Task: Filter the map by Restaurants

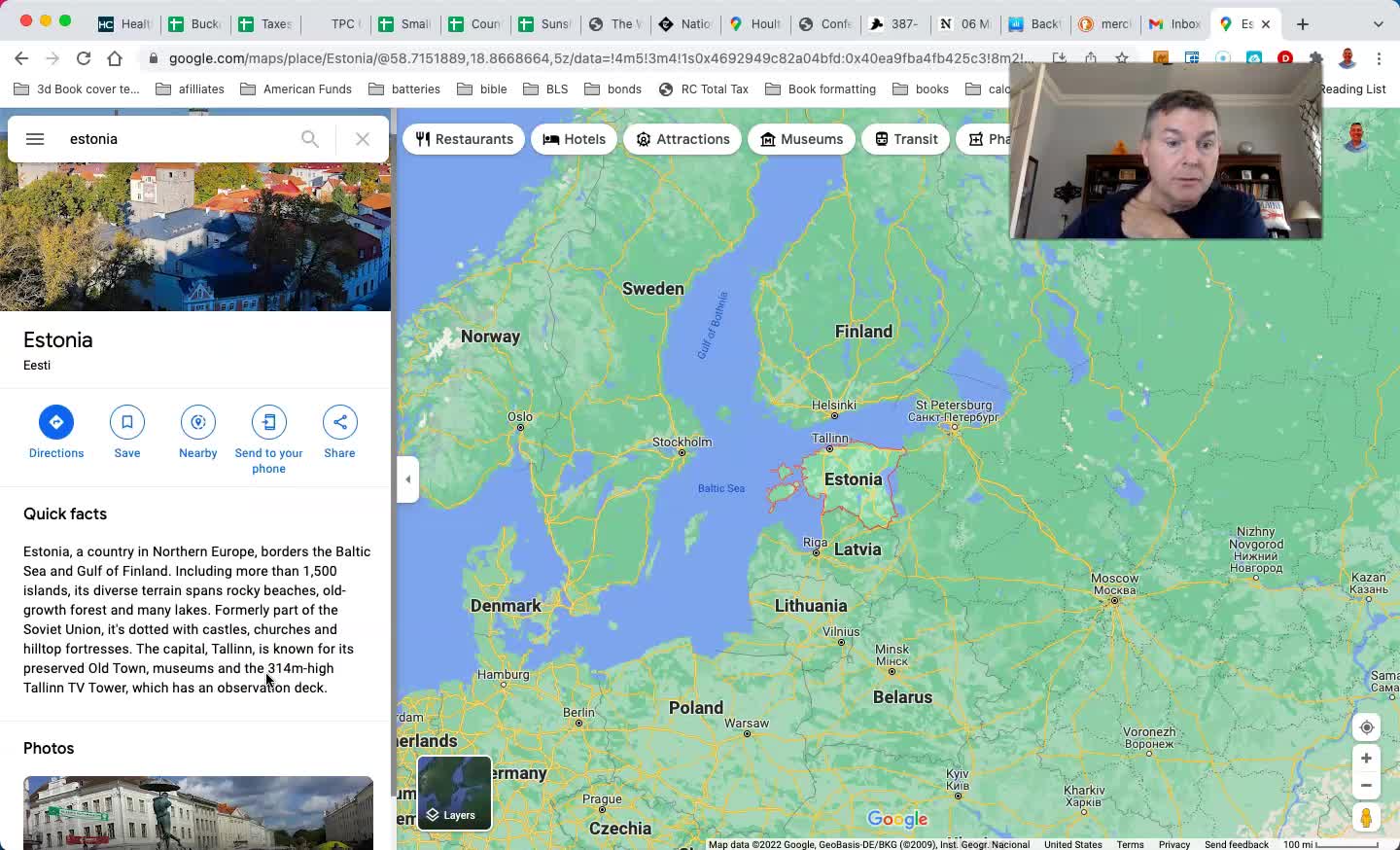Action: 464,139
